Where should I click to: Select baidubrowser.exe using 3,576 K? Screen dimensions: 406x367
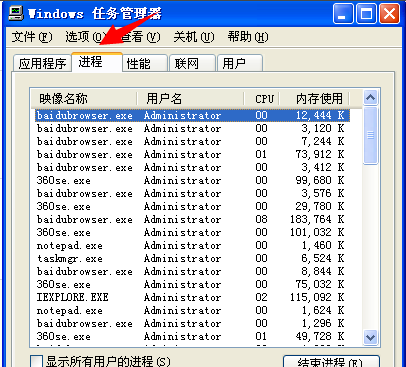pyautogui.click(x=192, y=193)
